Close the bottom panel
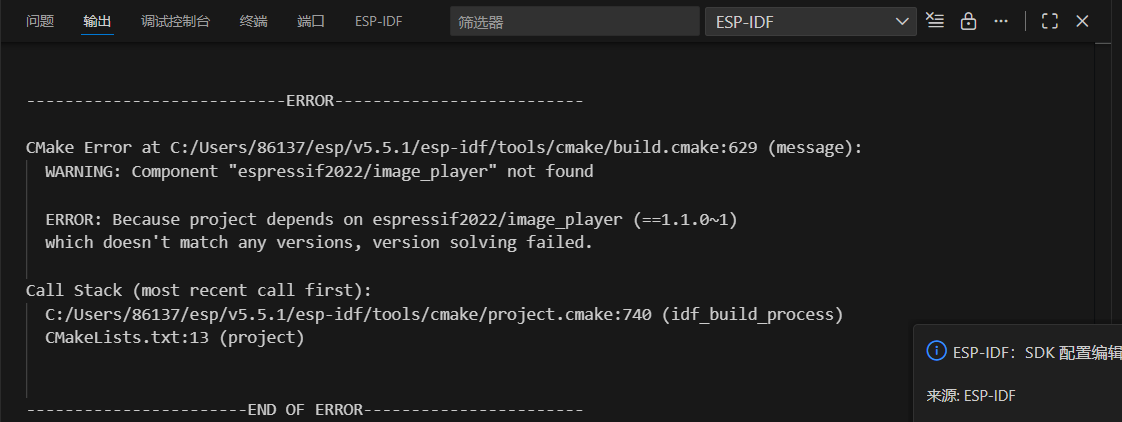Viewport: 1122px width, 422px height. point(1082,21)
